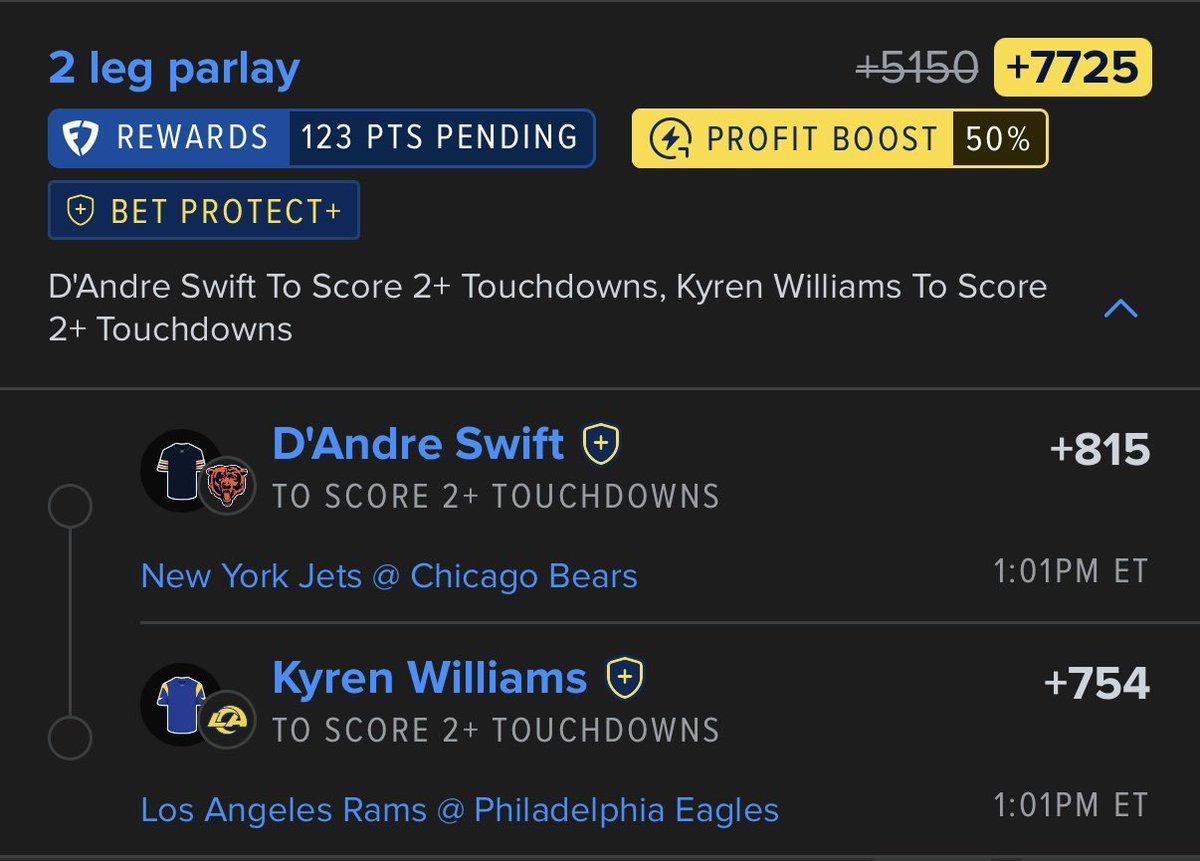
Task: Open the Kyren Williams player name link
Action: point(429,678)
